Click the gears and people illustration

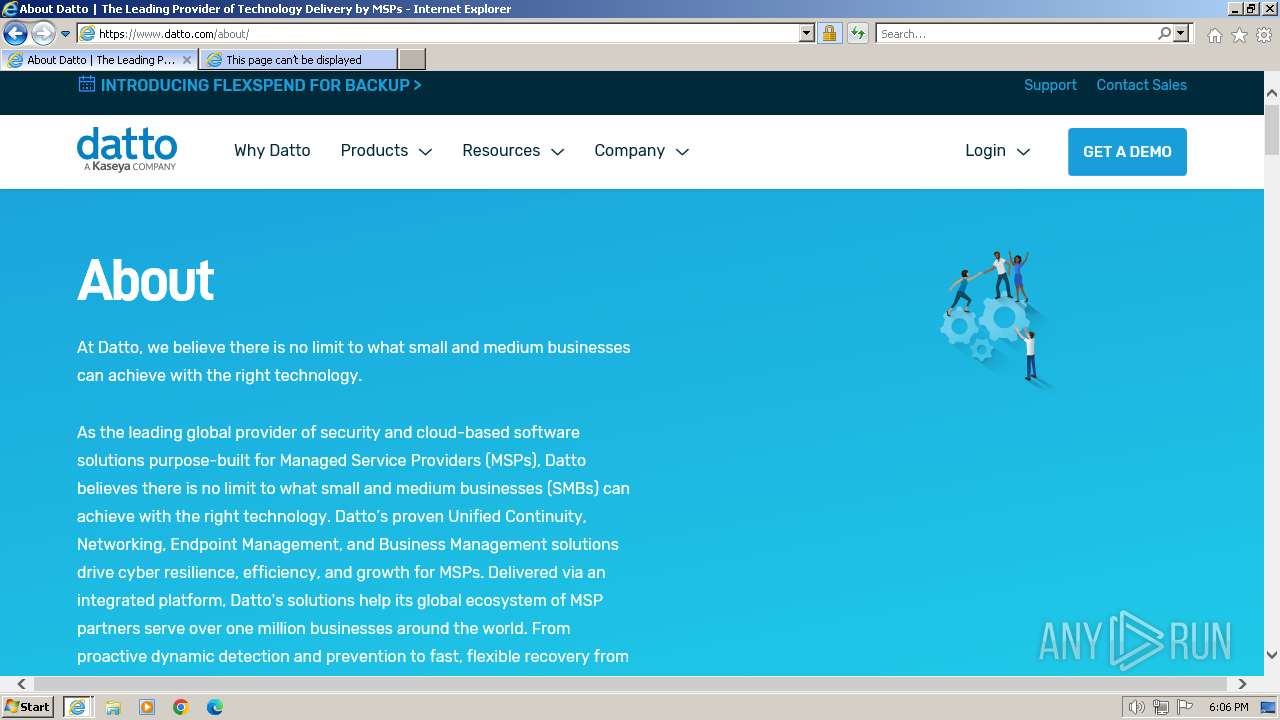click(x=998, y=318)
